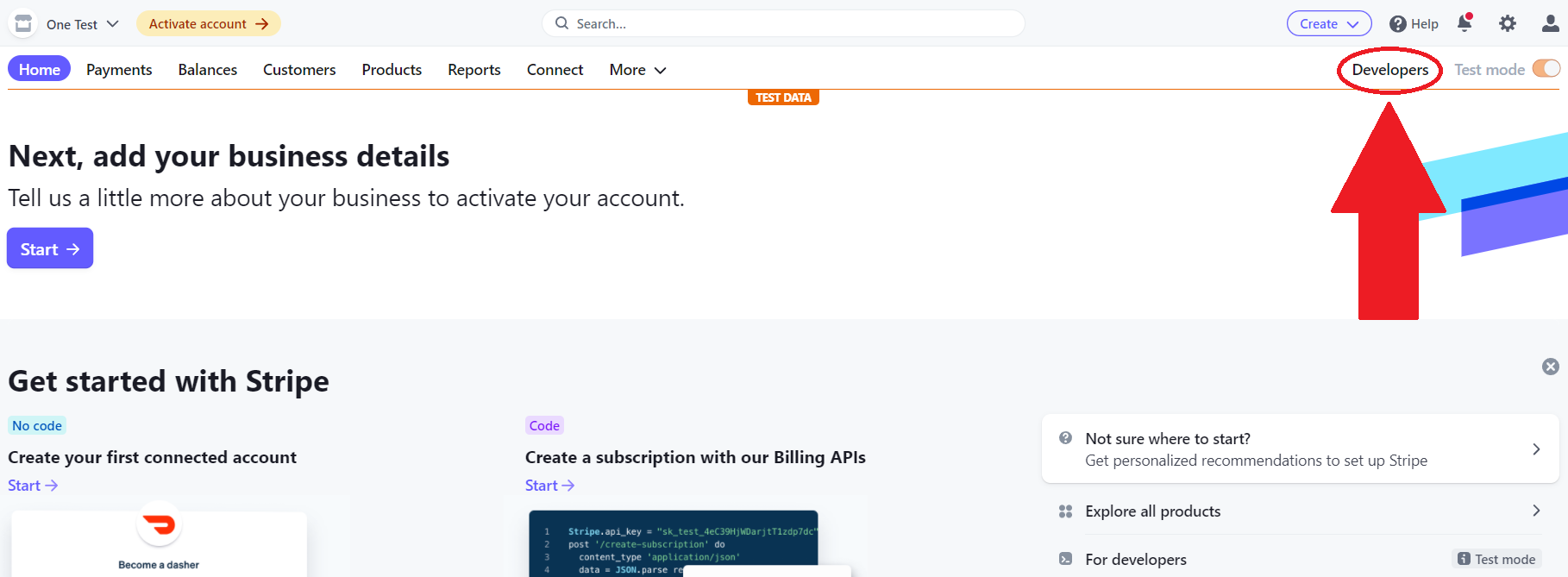
Task: Click the Help question mark icon
Action: click(1398, 24)
